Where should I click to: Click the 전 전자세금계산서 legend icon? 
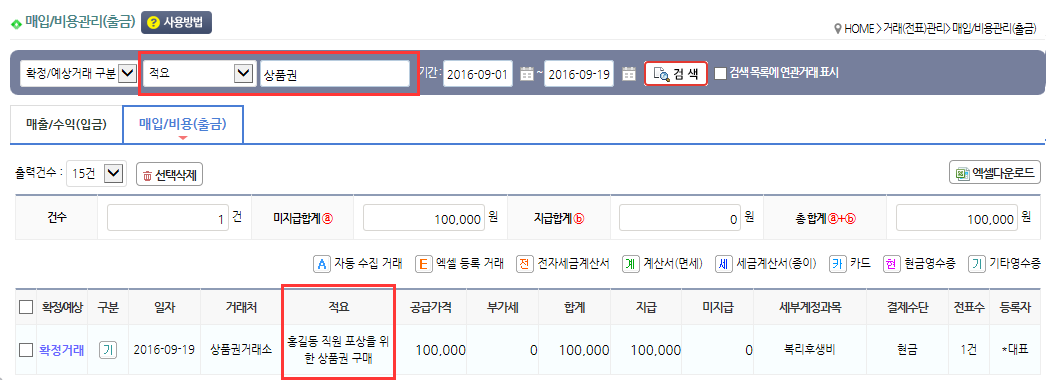point(525,263)
